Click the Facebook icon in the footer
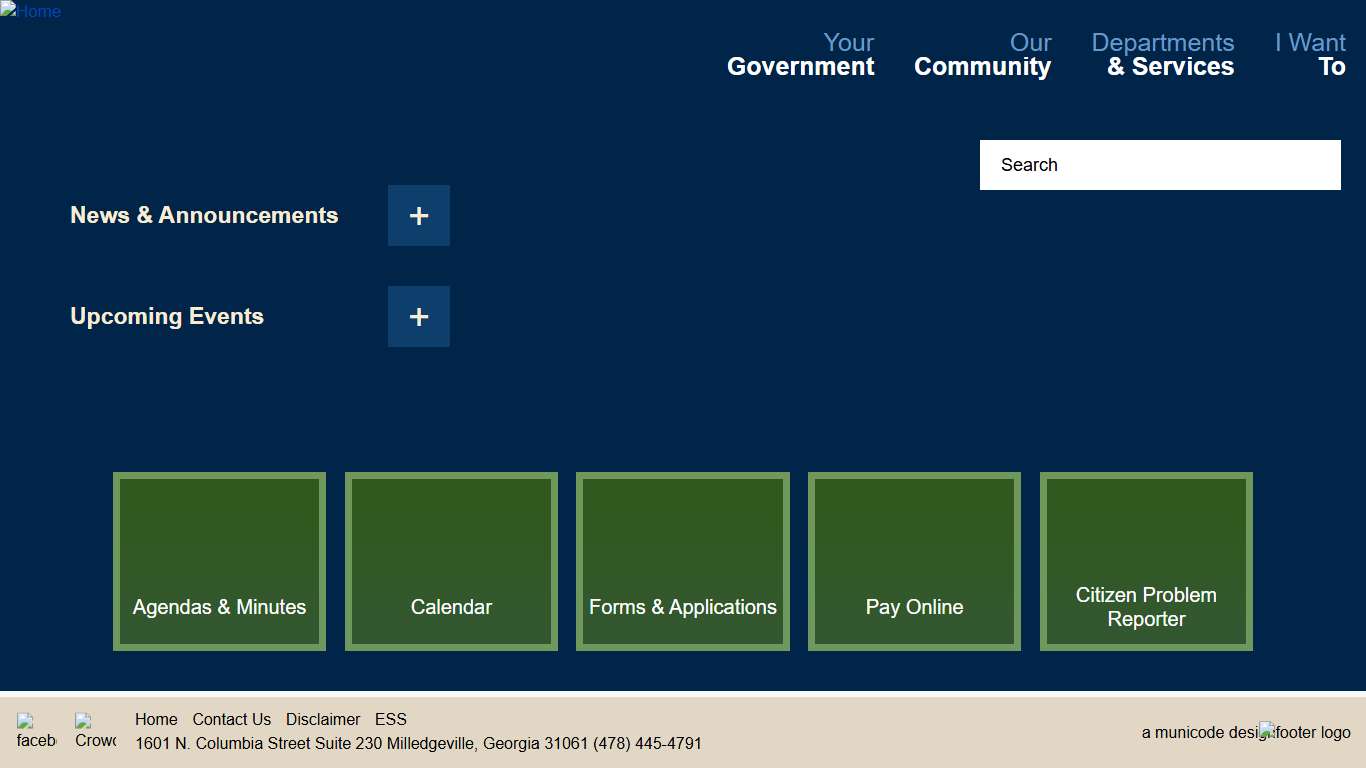1366x768 pixels. point(36,730)
